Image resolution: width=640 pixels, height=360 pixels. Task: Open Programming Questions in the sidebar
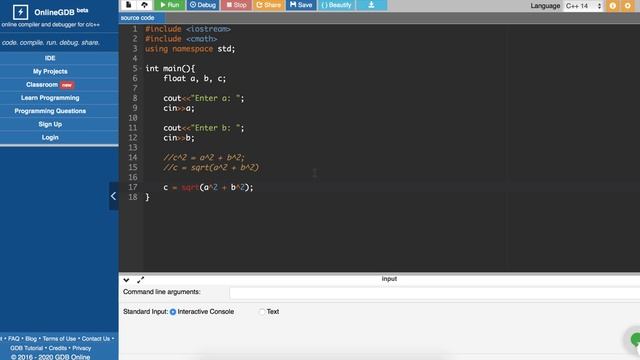pos(50,111)
